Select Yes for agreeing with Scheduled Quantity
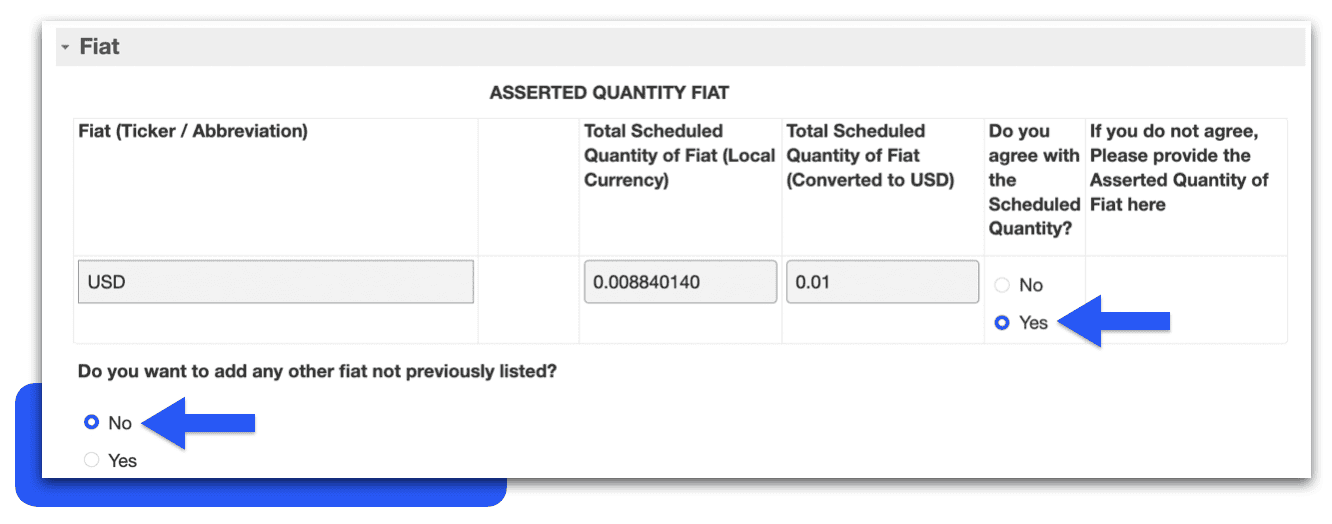Screen dimensions: 1332x524 coord(1002,323)
